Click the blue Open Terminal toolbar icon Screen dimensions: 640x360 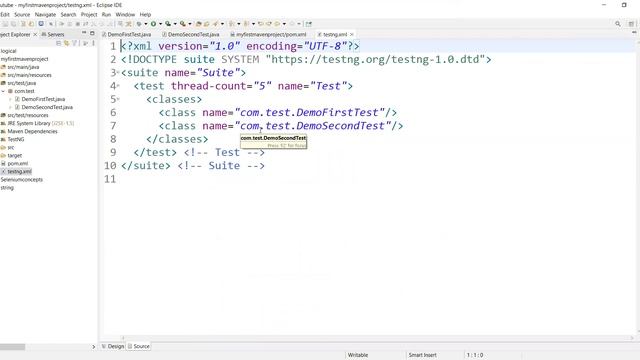41,24
